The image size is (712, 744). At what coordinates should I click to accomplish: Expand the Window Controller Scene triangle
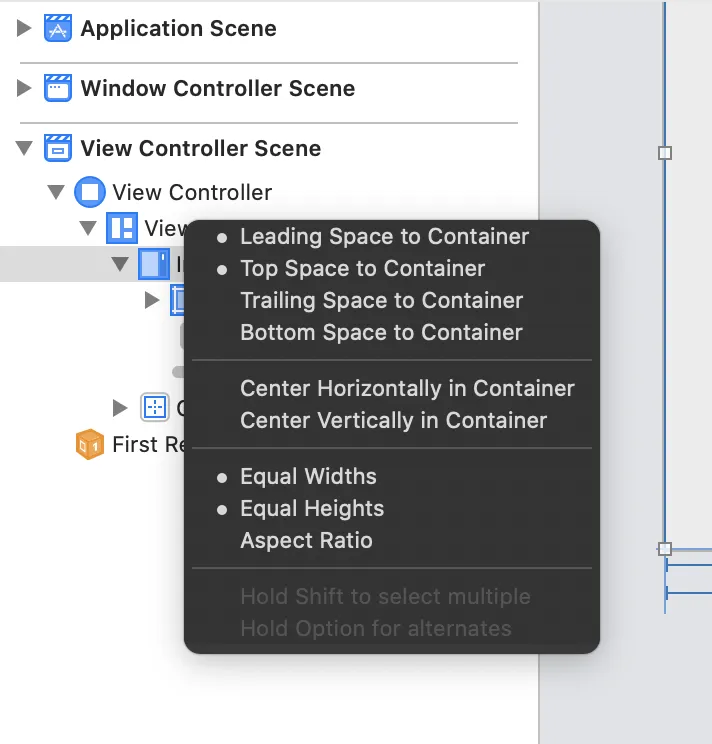[x=24, y=88]
